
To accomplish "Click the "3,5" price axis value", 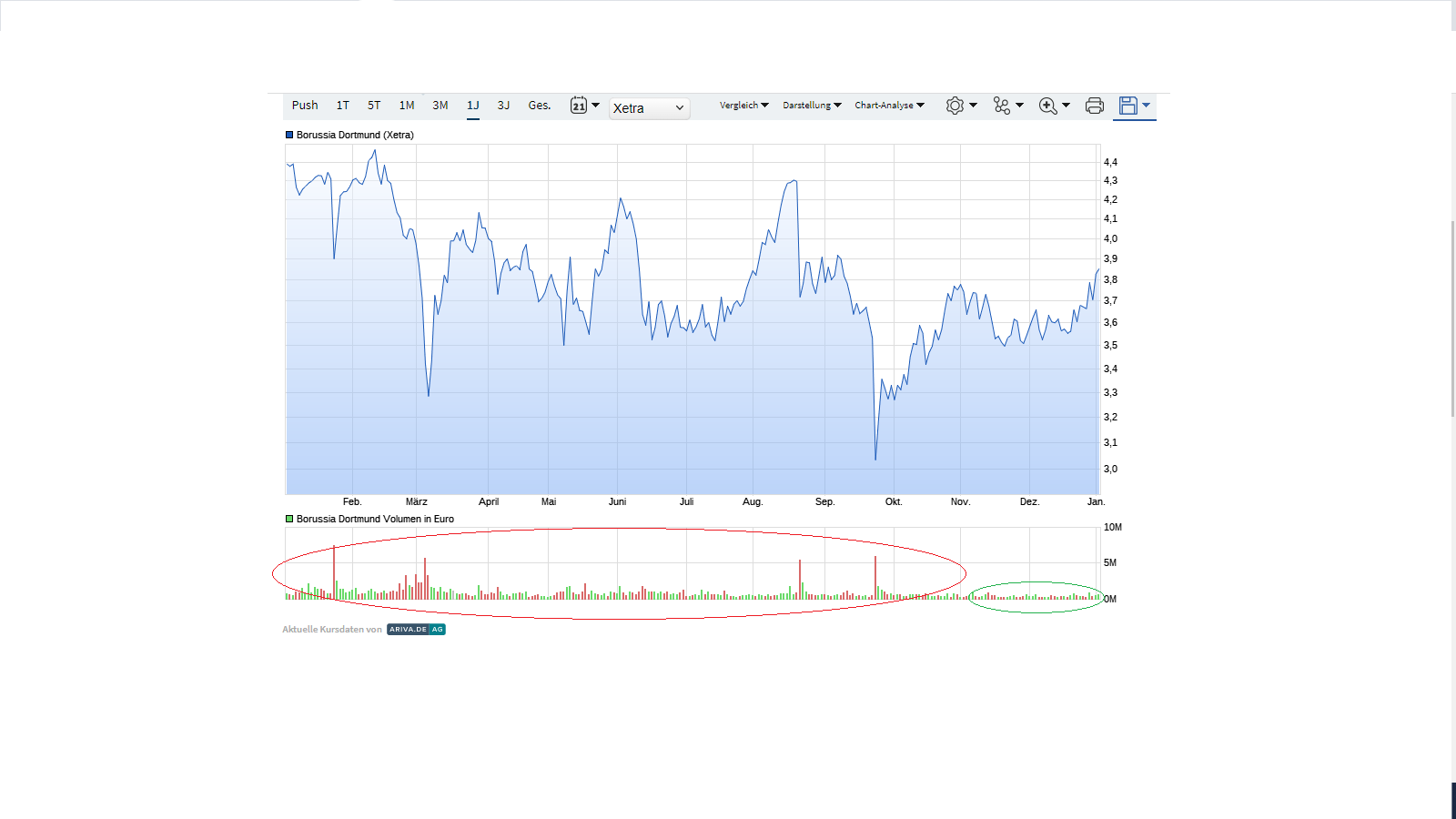I will tap(1110, 345).
